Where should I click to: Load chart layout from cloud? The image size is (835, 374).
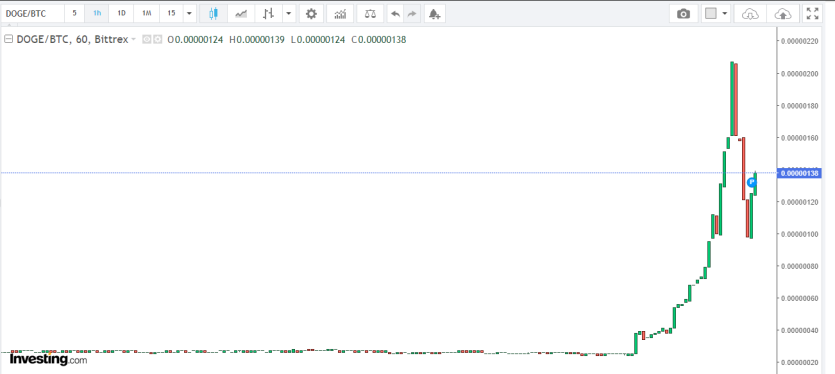(x=750, y=14)
